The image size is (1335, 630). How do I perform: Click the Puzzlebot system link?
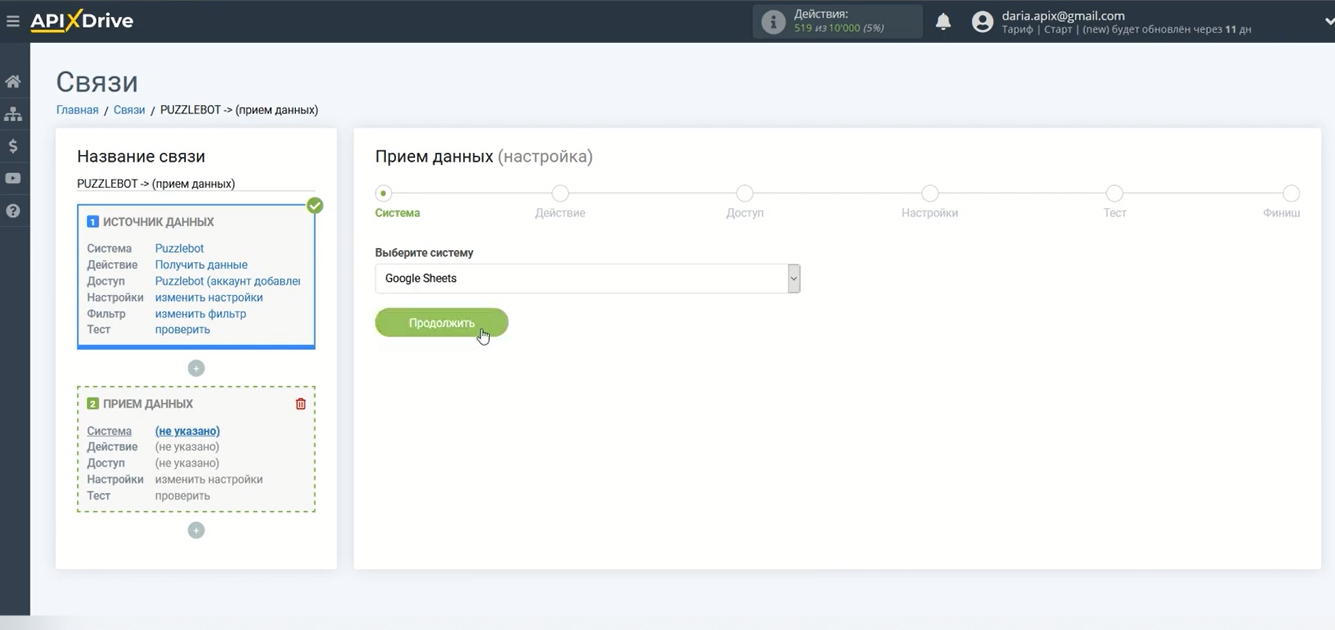tap(179, 248)
